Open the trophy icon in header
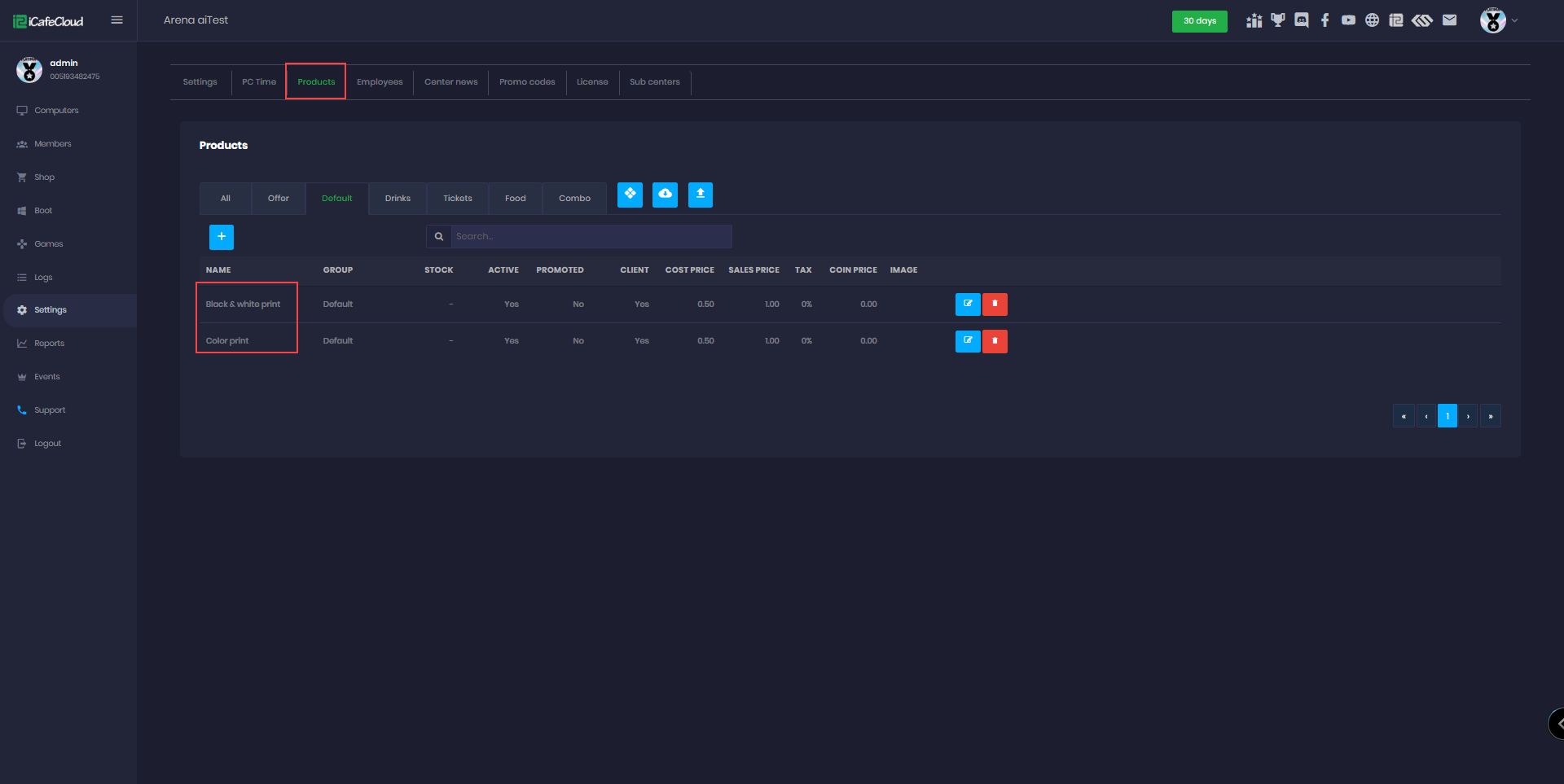The width and height of the screenshot is (1564, 784). point(1278,20)
